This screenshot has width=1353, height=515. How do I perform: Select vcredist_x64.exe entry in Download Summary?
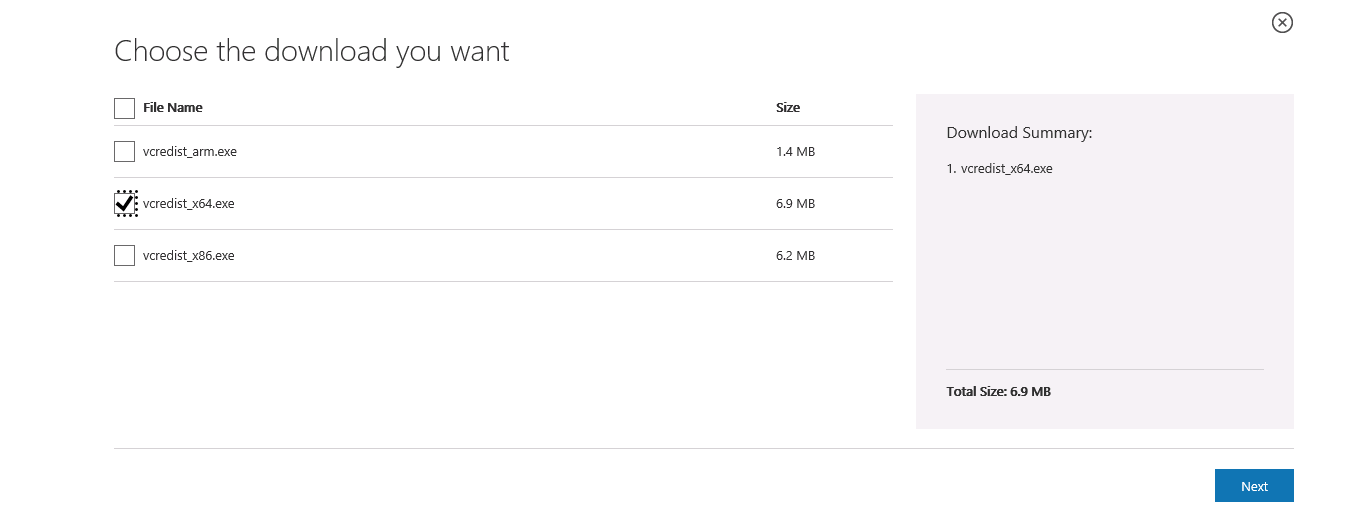pos(999,169)
